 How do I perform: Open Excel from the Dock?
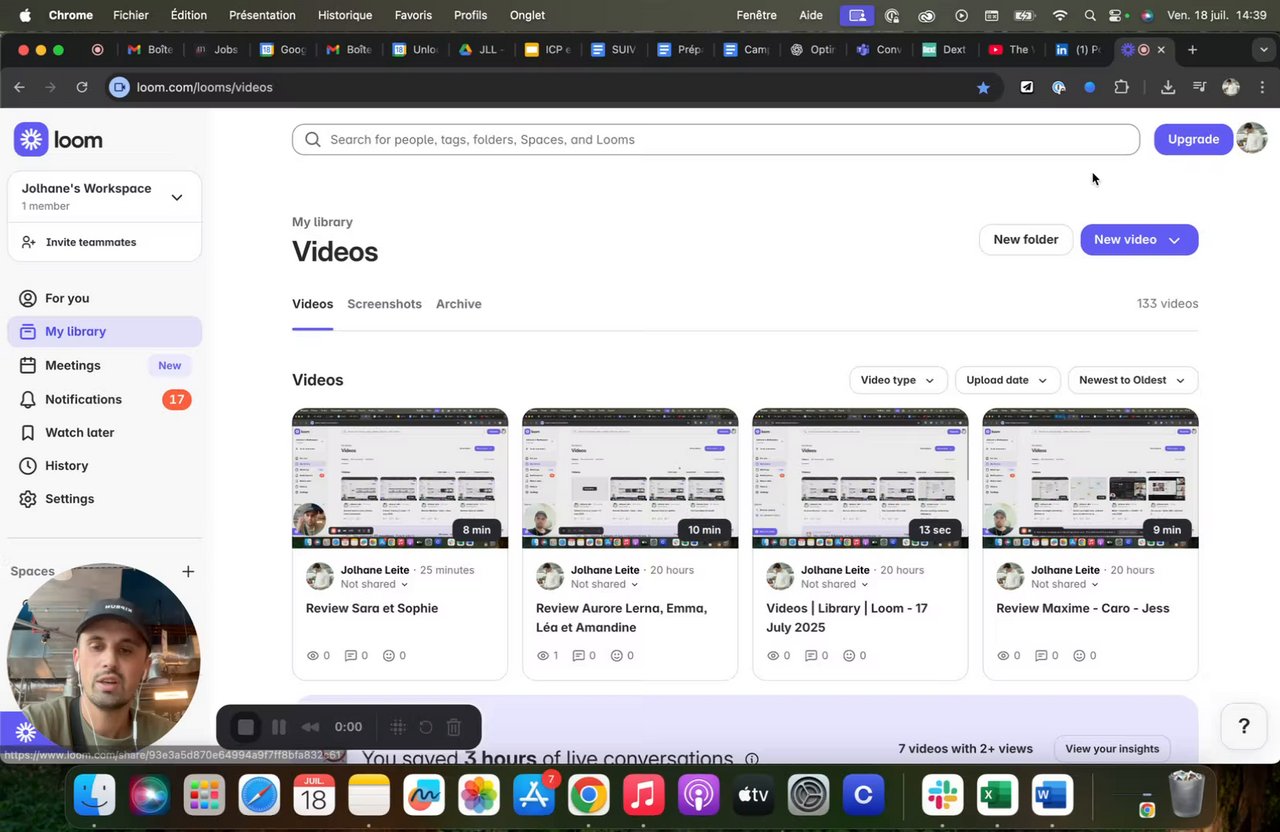pos(997,796)
